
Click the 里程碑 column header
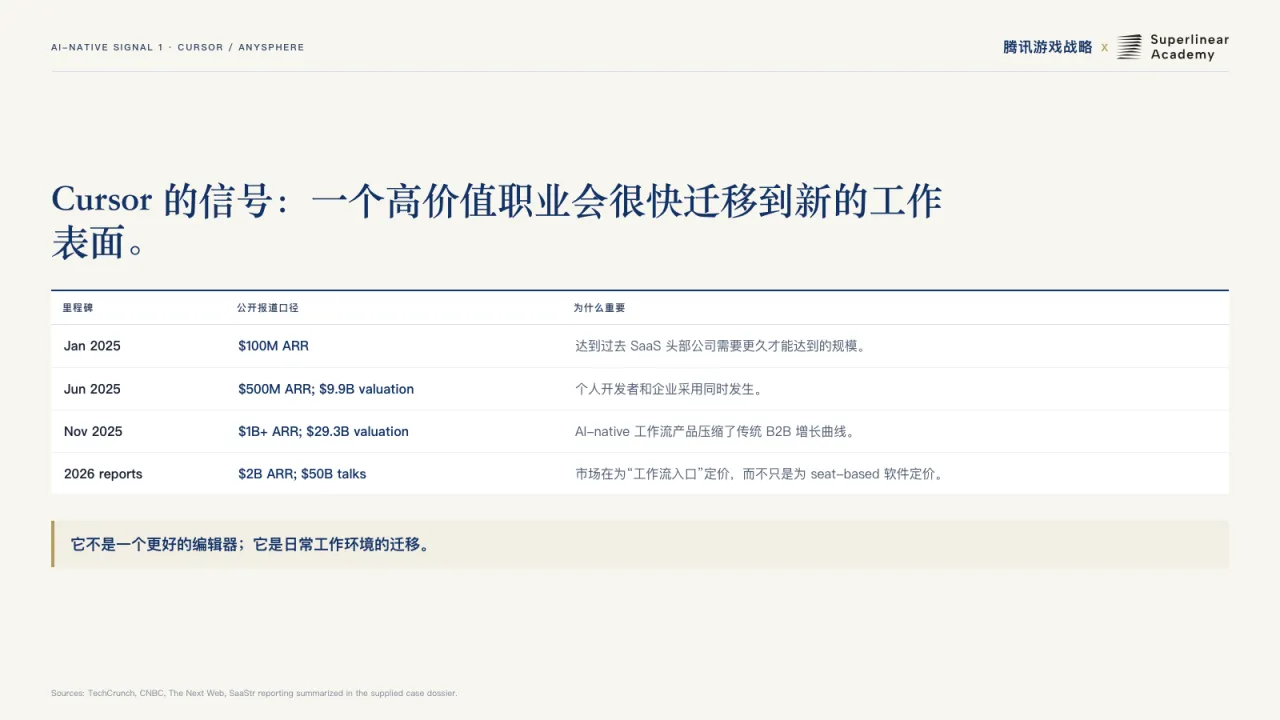point(78,308)
